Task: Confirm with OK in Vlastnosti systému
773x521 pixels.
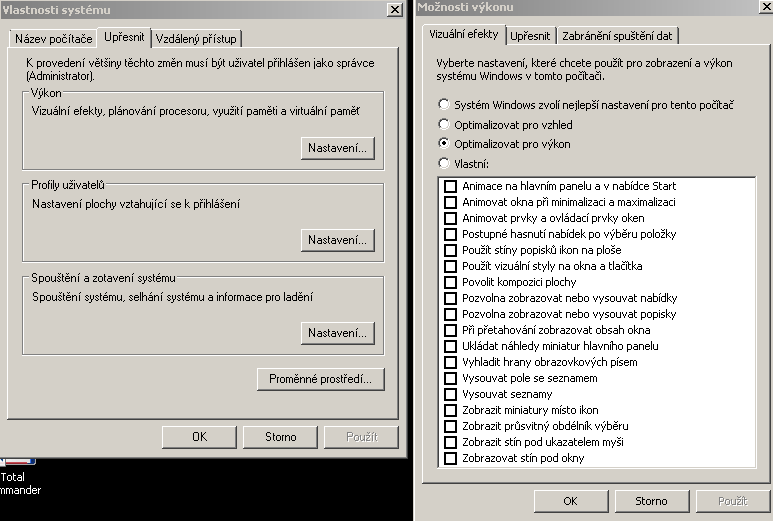Action: click(x=199, y=437)
